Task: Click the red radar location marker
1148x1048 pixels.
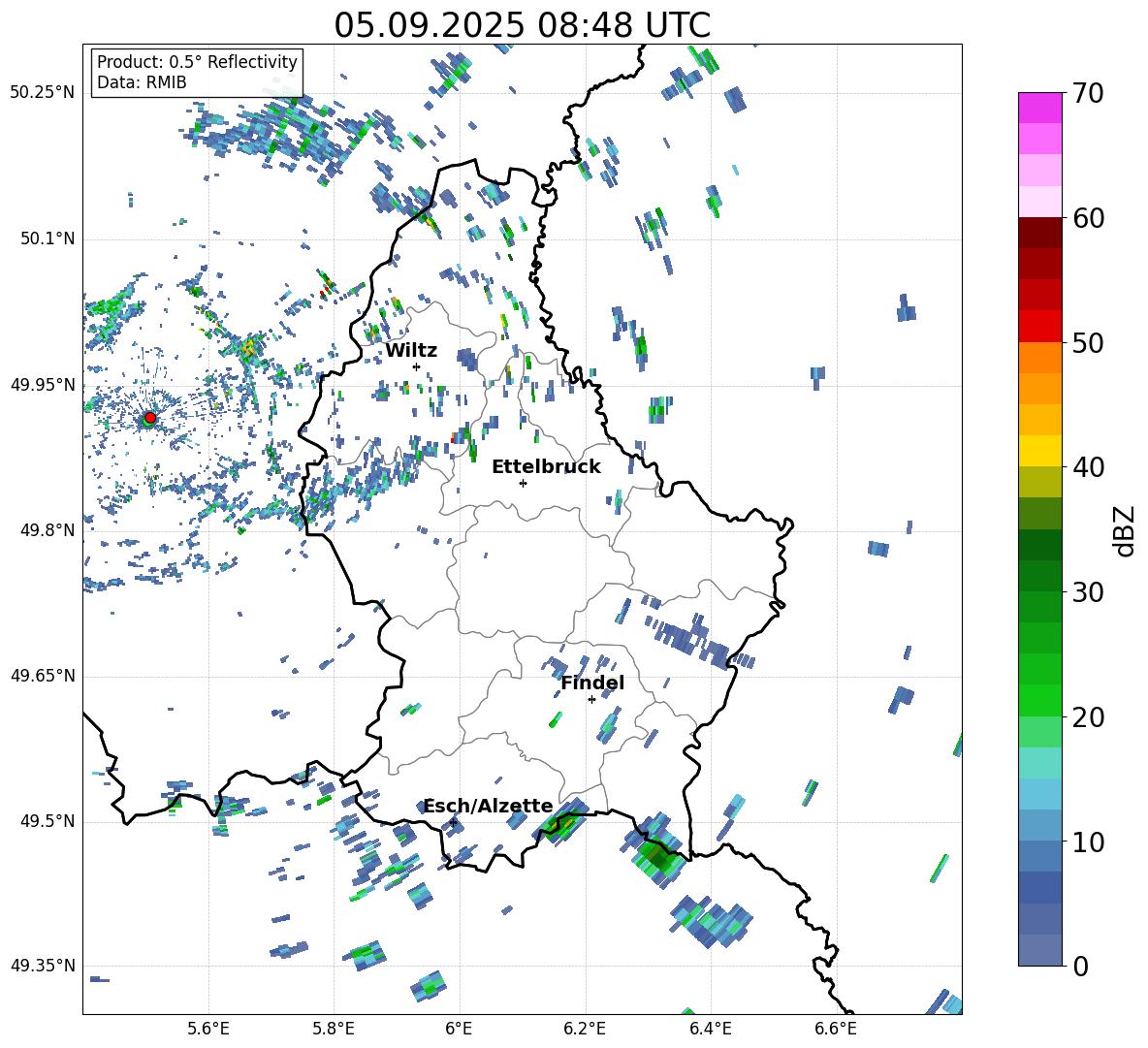Action: coord(150,418)
